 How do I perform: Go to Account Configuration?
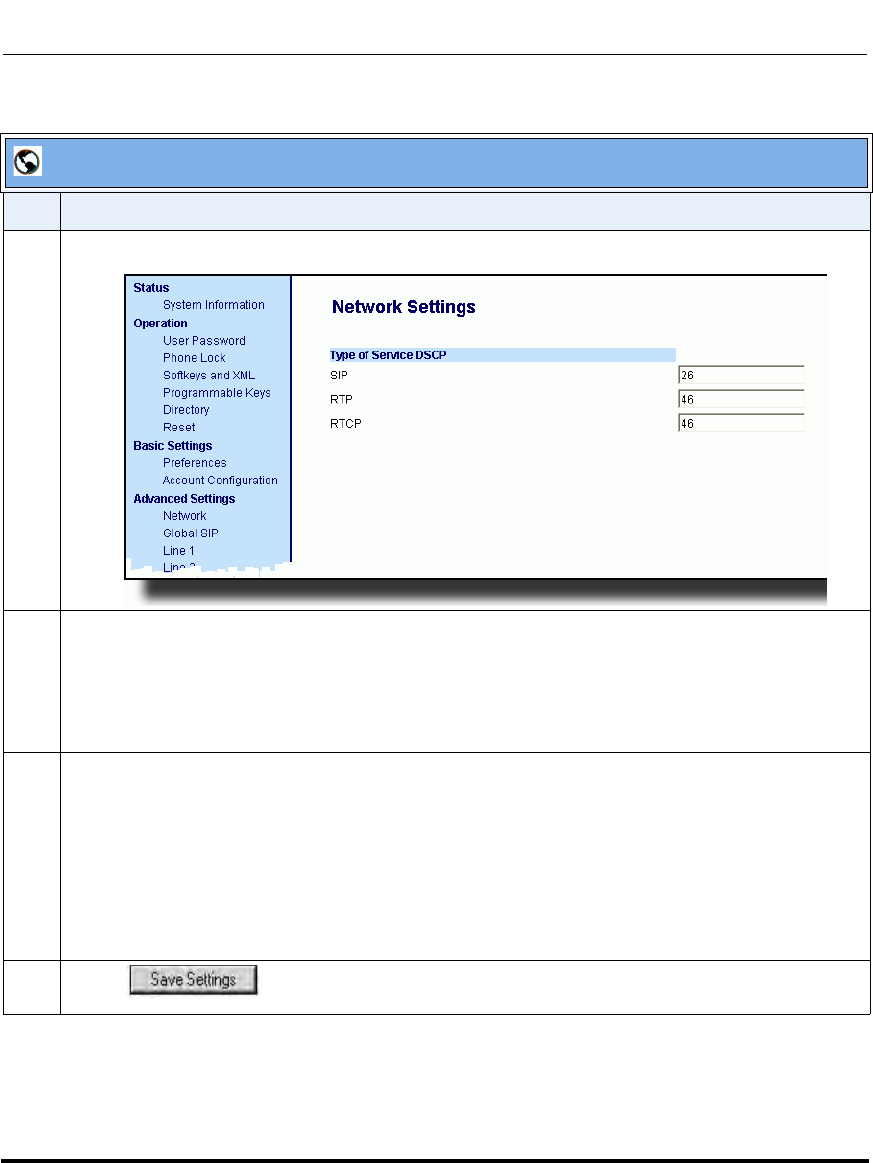pos(220,480)
